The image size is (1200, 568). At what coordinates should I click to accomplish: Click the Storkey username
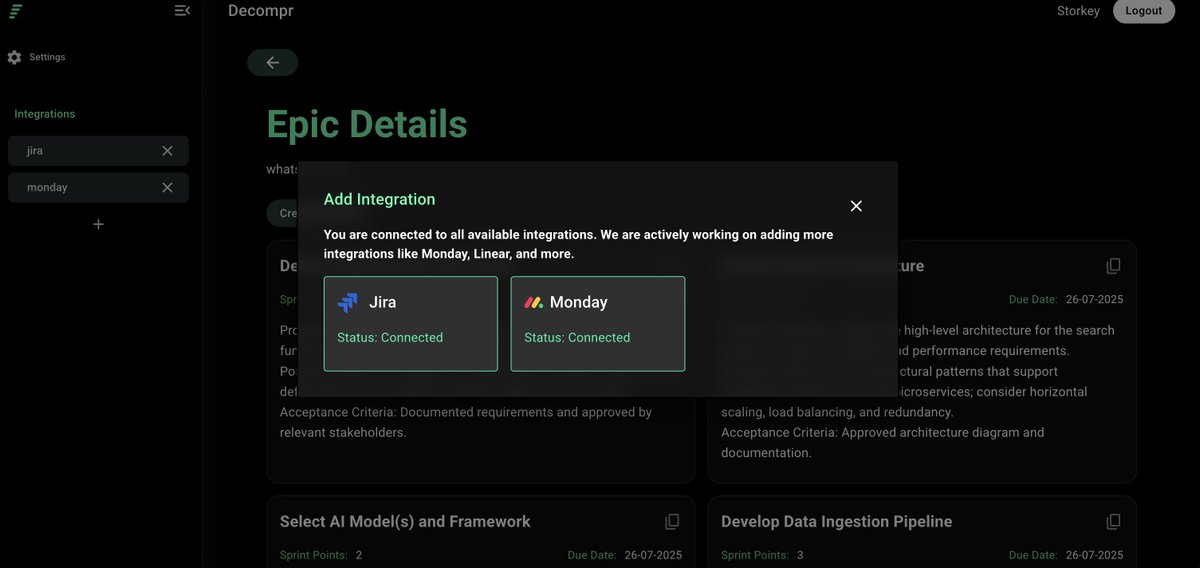point(1078,11)
